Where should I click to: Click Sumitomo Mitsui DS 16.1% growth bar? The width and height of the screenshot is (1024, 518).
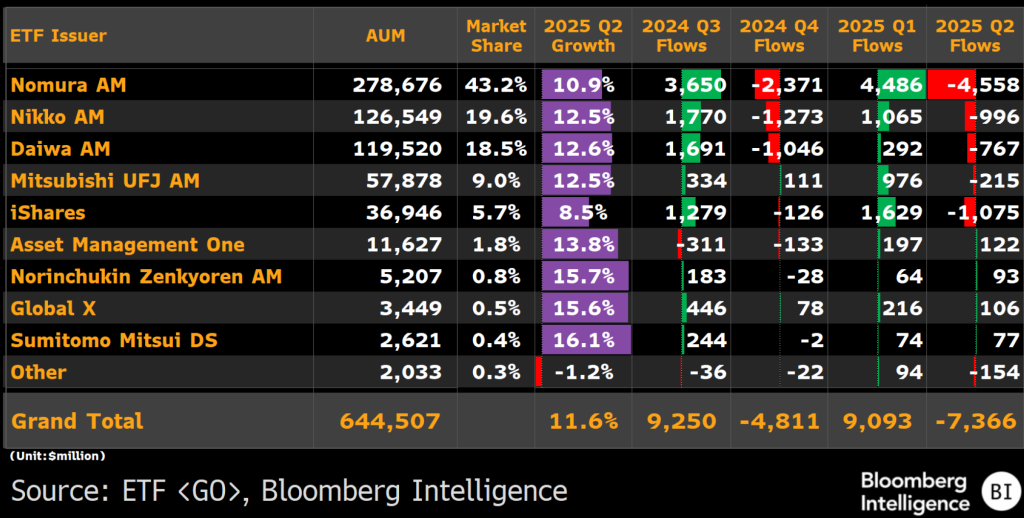(586, 340)
